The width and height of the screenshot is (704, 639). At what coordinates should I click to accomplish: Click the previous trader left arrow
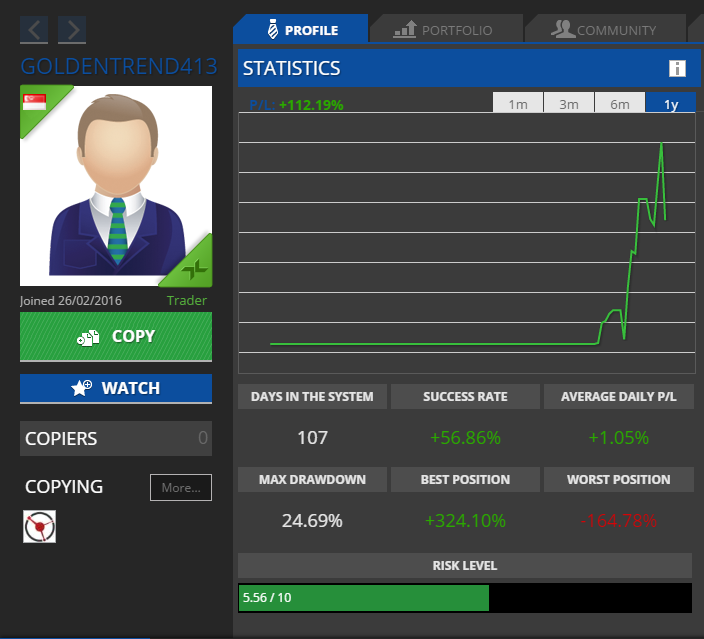click(34, 30)
